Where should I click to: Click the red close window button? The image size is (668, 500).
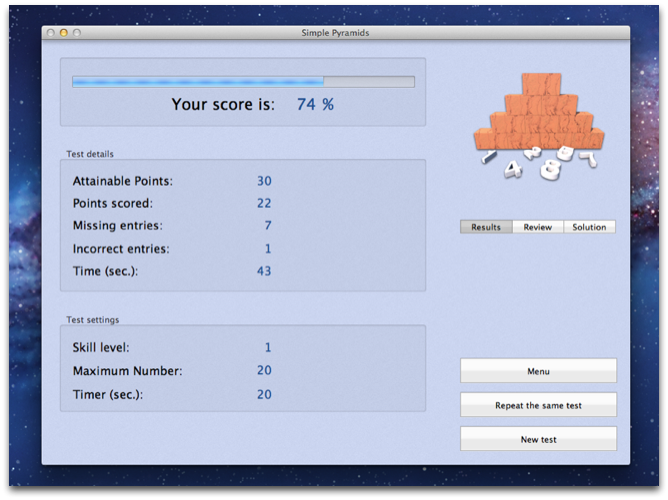click(51, 33)
